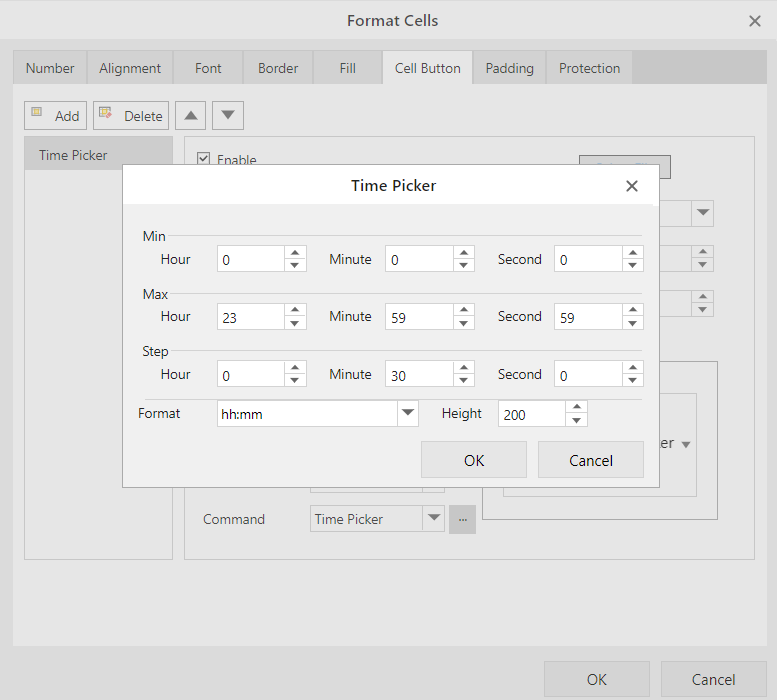Close the Time Picker dialog
This screenshot has height=700, width=777.
tap(631, 186)
